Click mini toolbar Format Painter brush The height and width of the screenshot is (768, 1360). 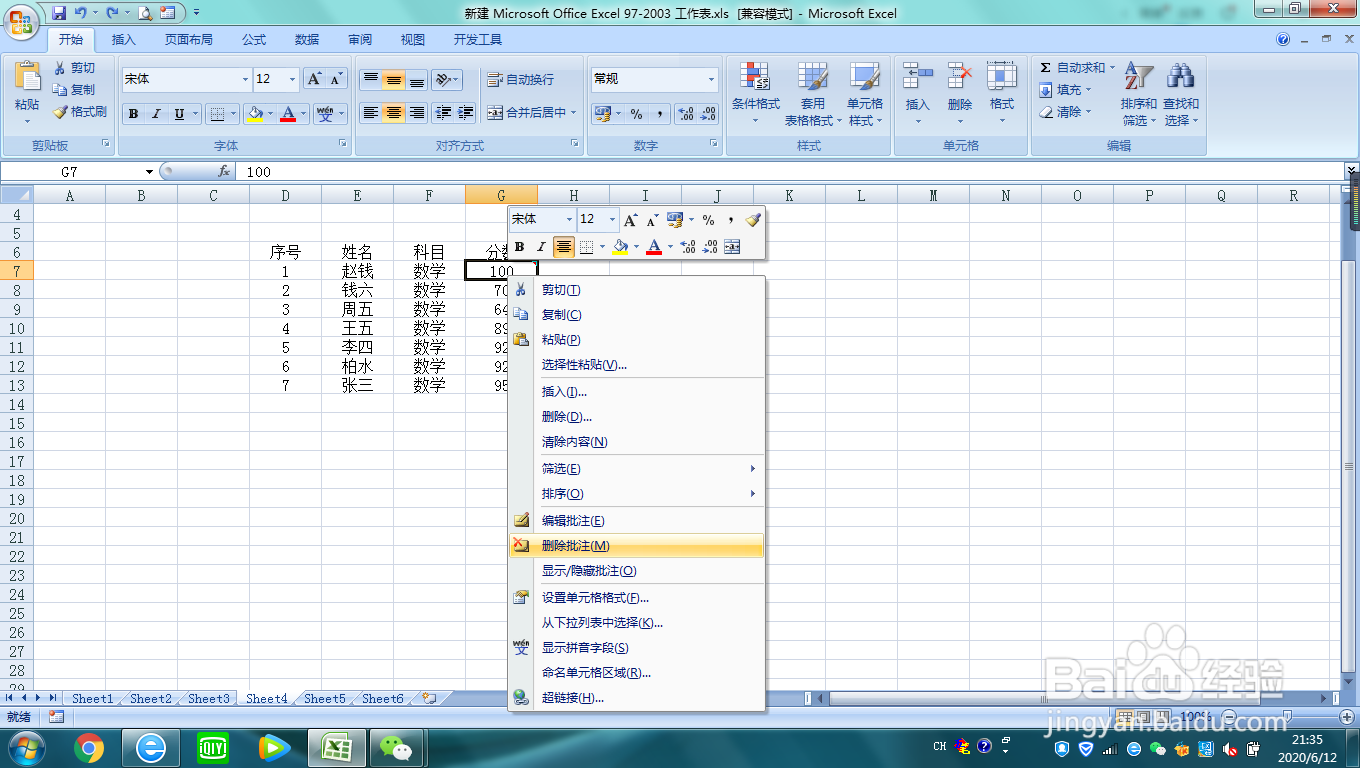[752, 220]
